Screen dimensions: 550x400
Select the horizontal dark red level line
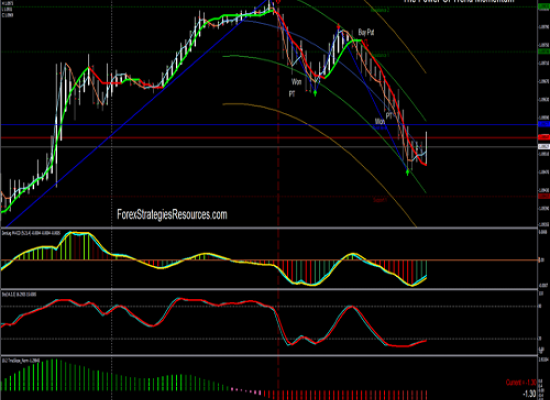click(x=269, y=138)
